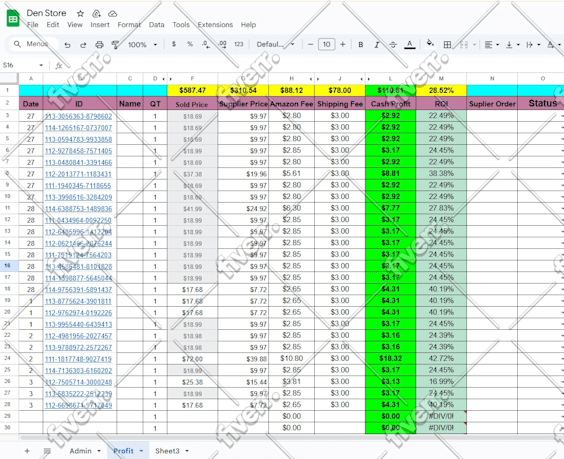Select the Paint format tool

click(115, 45)
